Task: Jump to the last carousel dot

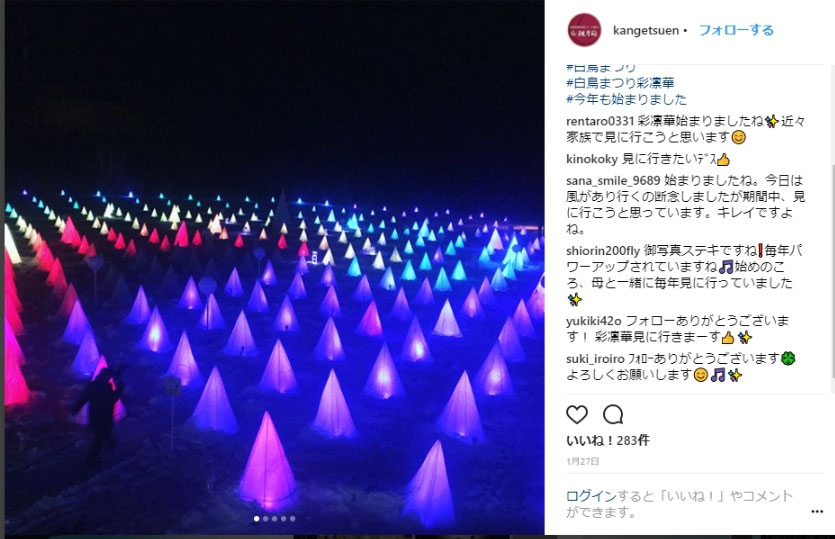Action: (292, 518)
